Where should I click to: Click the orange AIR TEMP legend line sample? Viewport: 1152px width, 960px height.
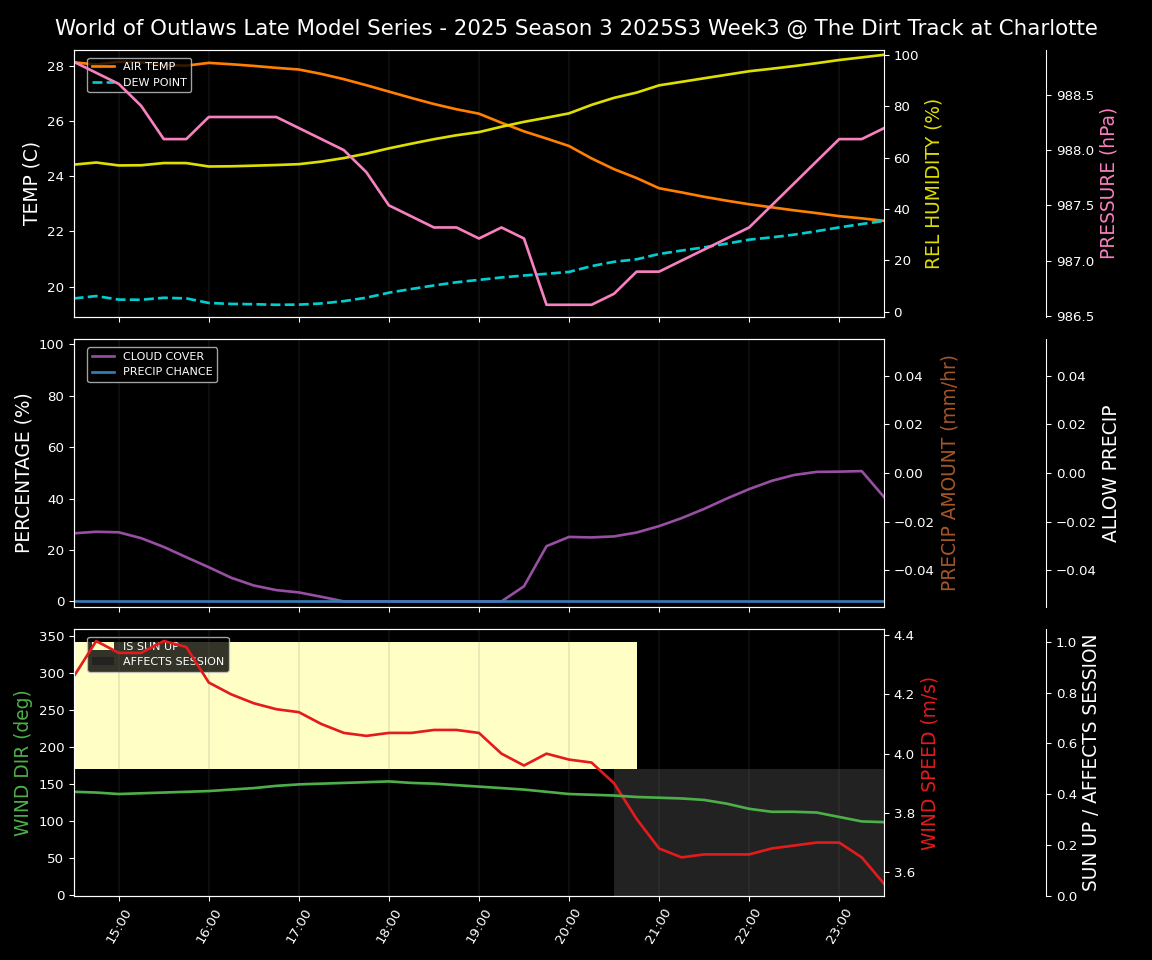104,67
